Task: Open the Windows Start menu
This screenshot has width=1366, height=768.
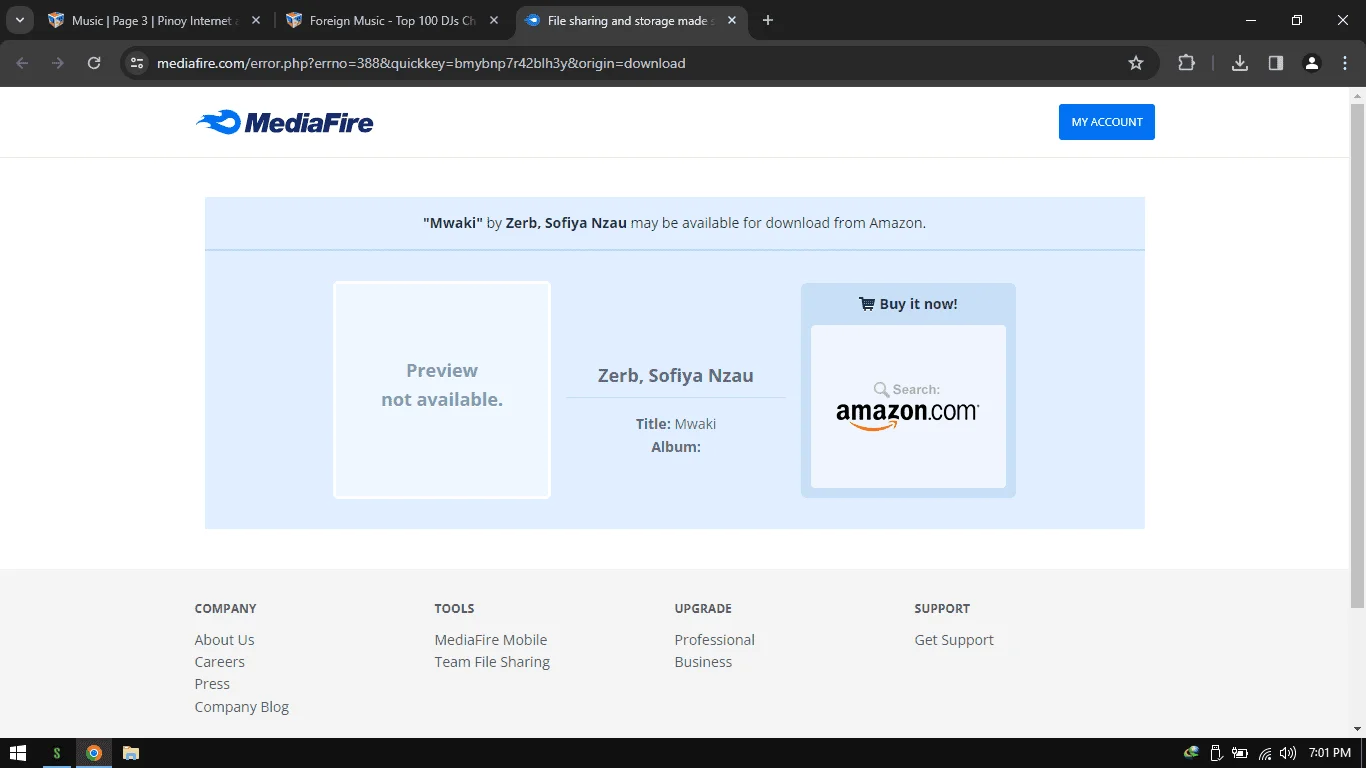Action: (x=17, y=753)
